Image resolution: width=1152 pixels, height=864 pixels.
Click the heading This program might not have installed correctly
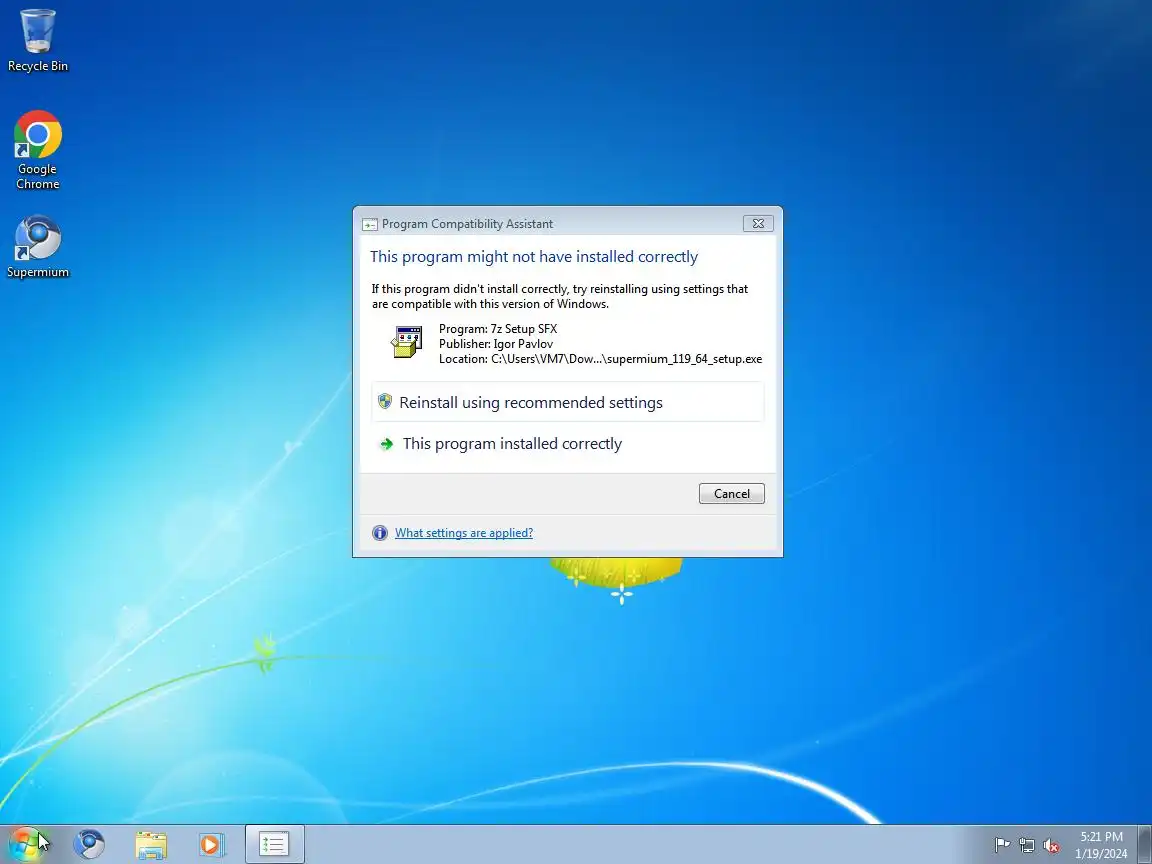[x=533, y=256]
